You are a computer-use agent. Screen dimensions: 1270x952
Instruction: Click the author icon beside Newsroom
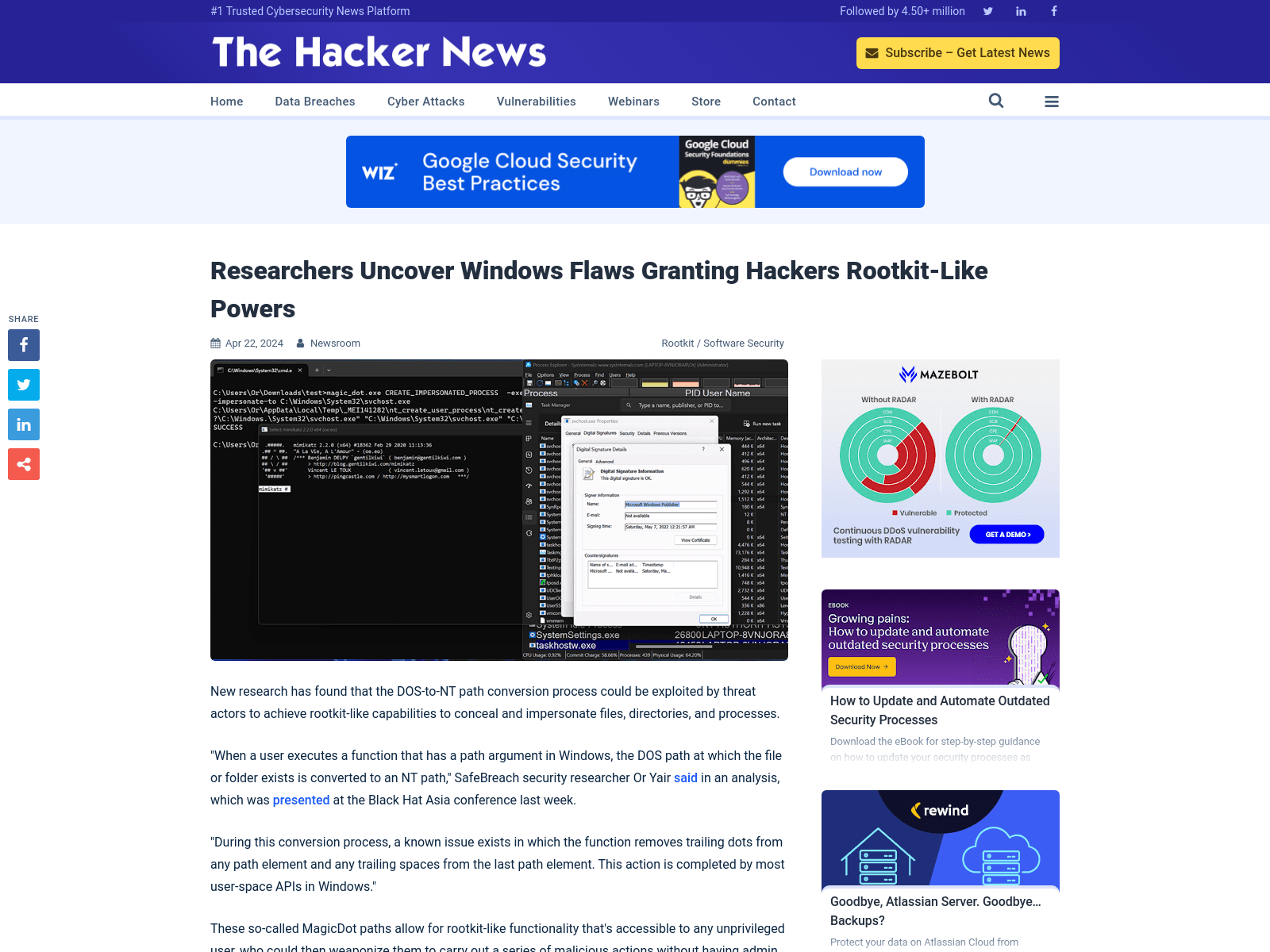(301, 344)
